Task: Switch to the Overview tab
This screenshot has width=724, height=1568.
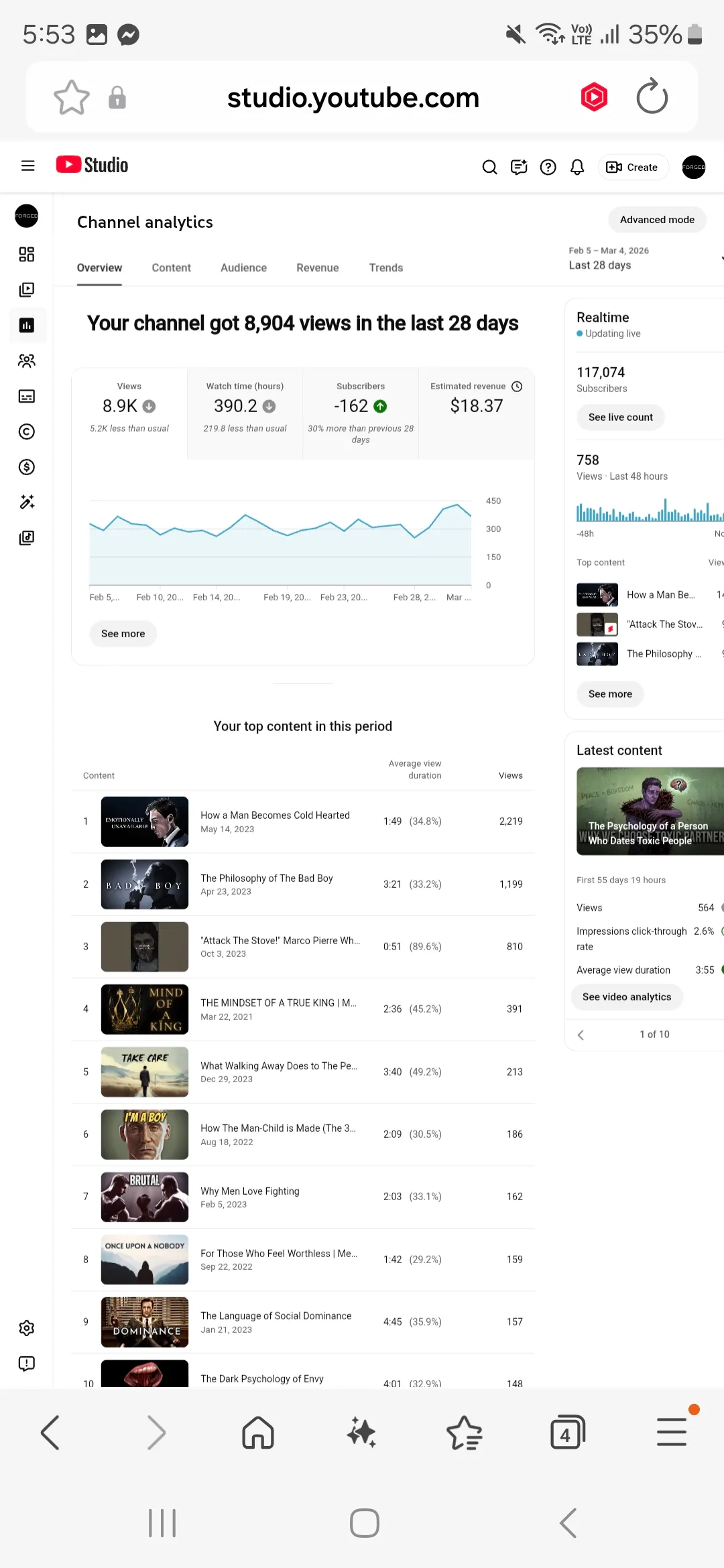Action: pyautogui.click(x=99, y=268)
